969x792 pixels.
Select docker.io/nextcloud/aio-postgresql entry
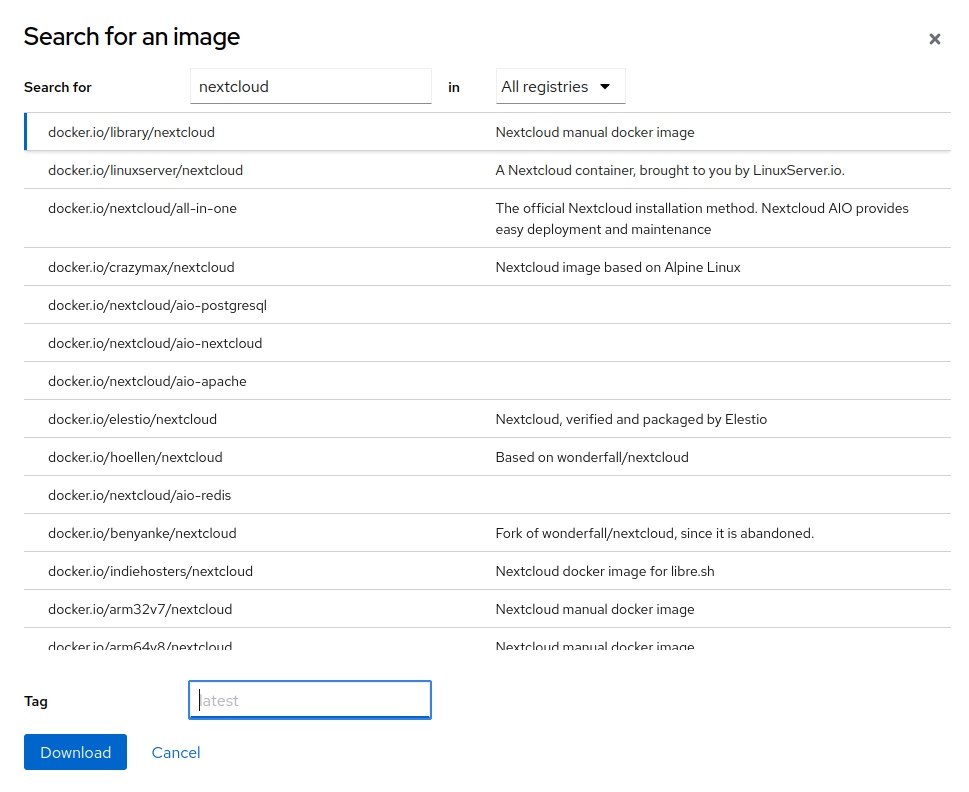(x=157, y=305)
